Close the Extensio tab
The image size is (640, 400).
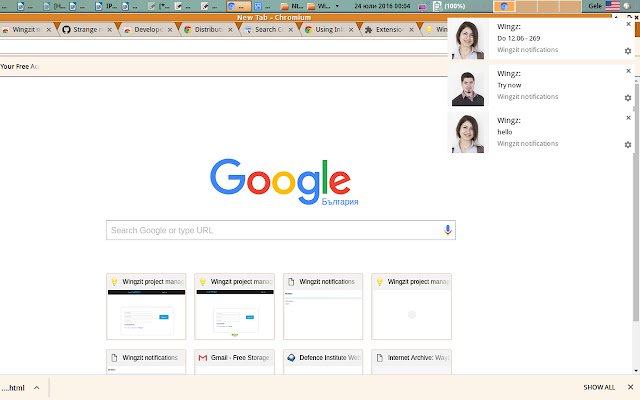(x=411, y=30)
